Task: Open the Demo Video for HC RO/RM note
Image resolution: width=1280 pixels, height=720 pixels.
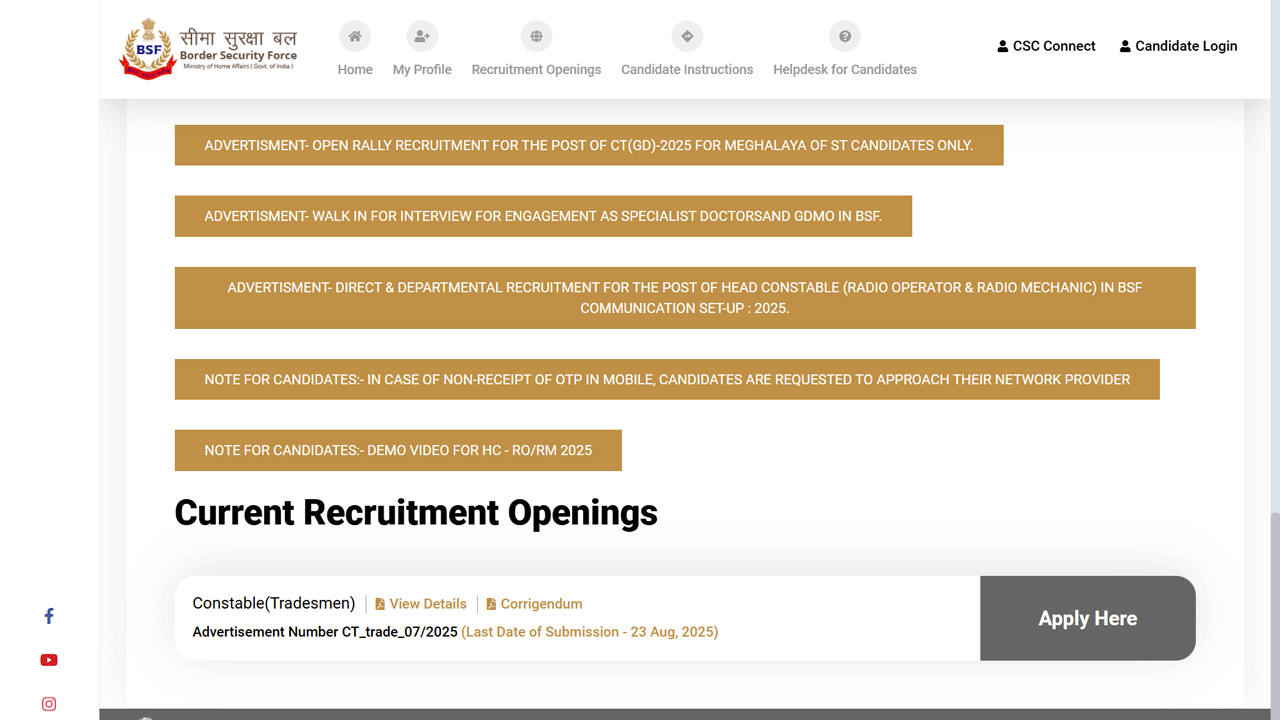Action: (x=398, y=450)
